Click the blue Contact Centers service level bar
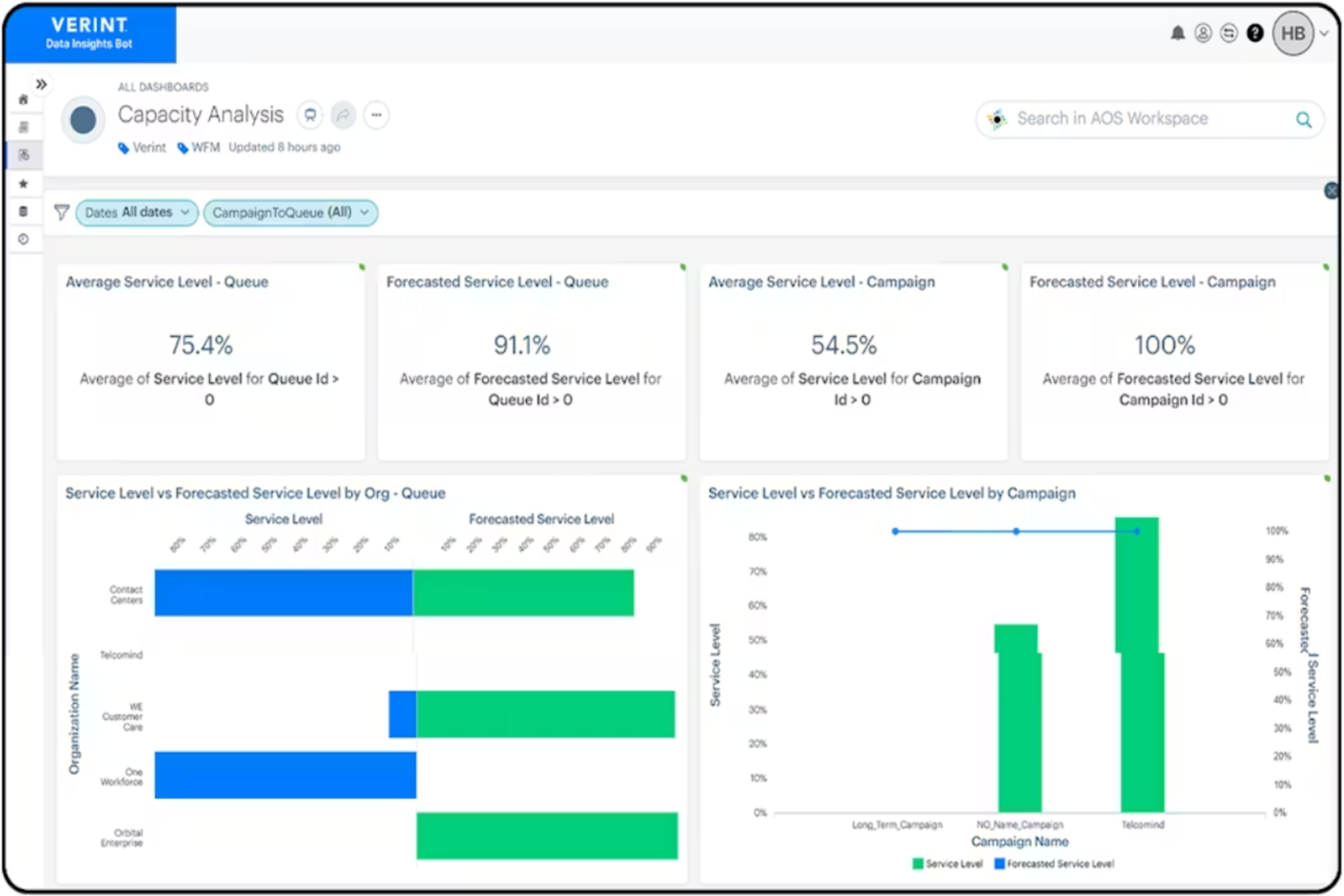1344x896 pixels. click(284, 593)
